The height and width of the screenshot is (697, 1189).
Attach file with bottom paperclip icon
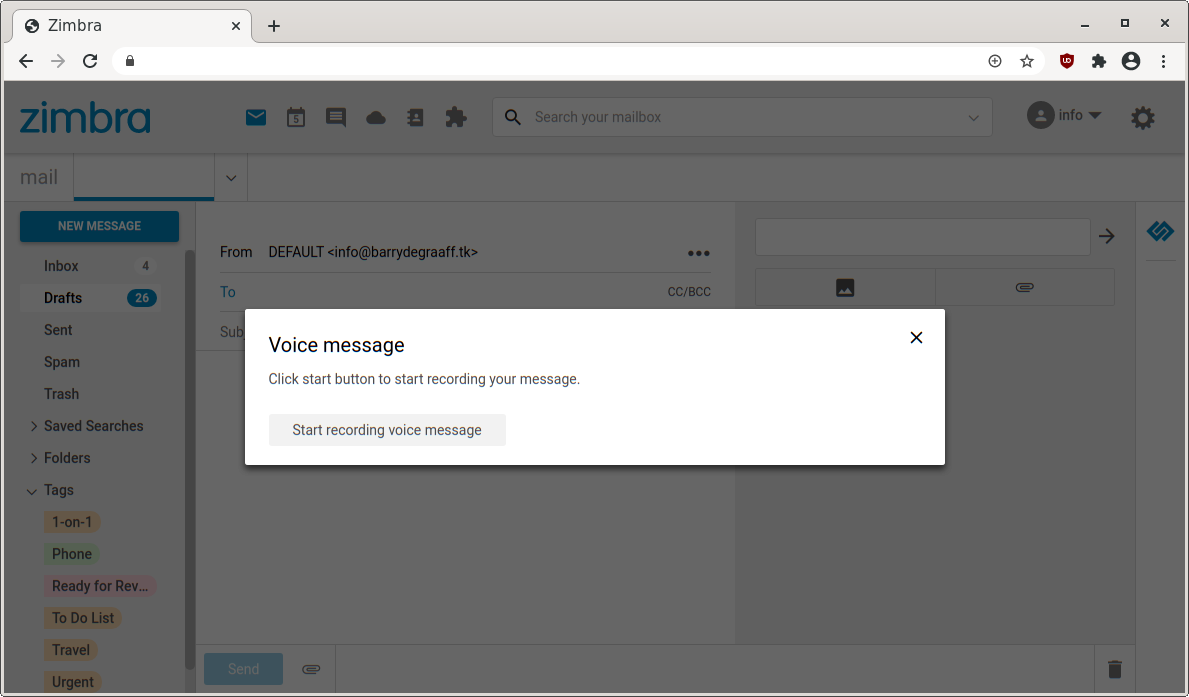(311, 669)
